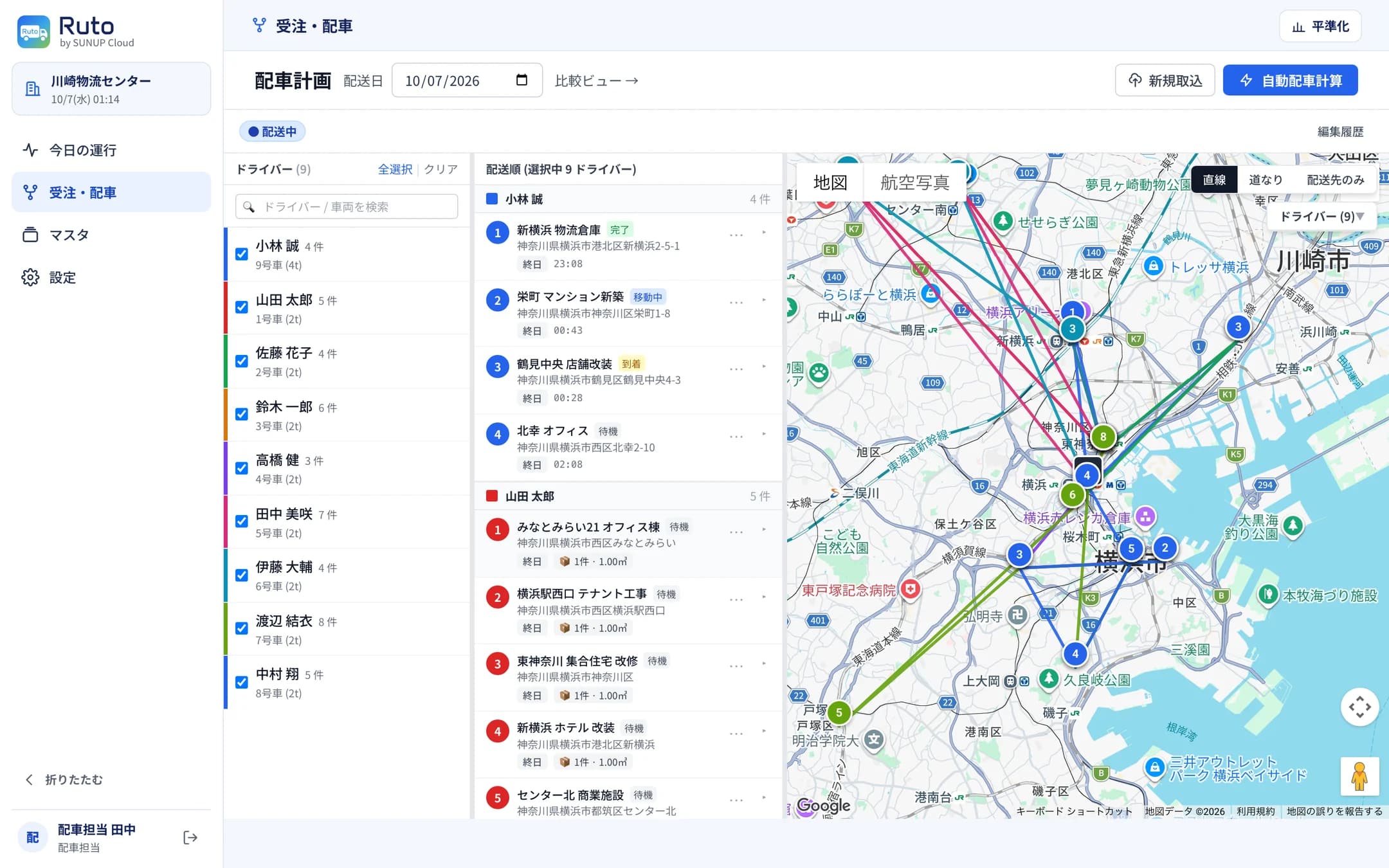Image resolution: width=1389 pixels, height=868 pixels.
Task: Open ドライバー (9) map dropdown
Action: coord(1321,217)
